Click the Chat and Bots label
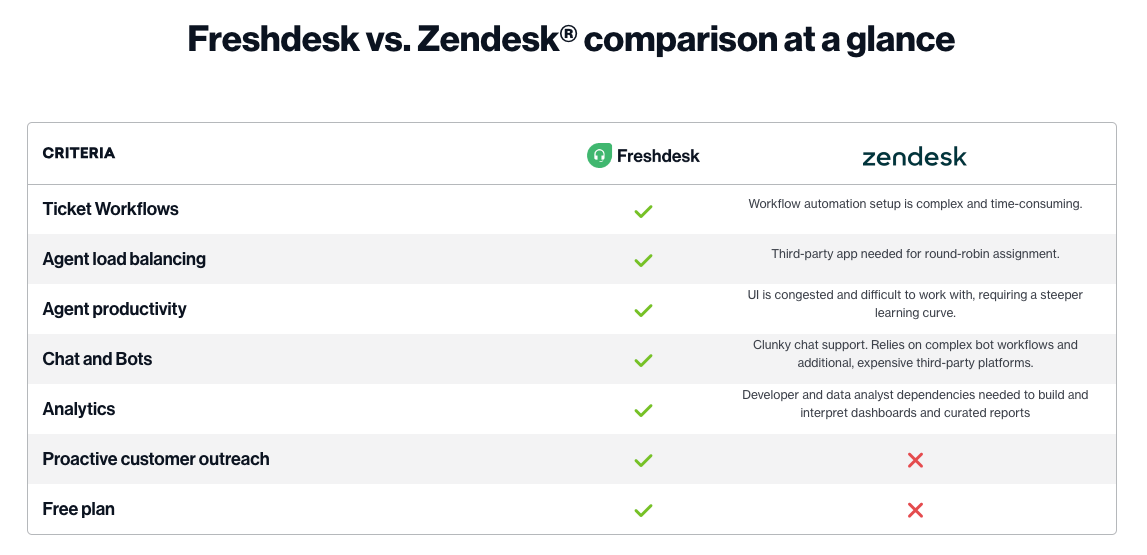Image resolution: width=1147 pixels, height=555 pixels. 97,359
